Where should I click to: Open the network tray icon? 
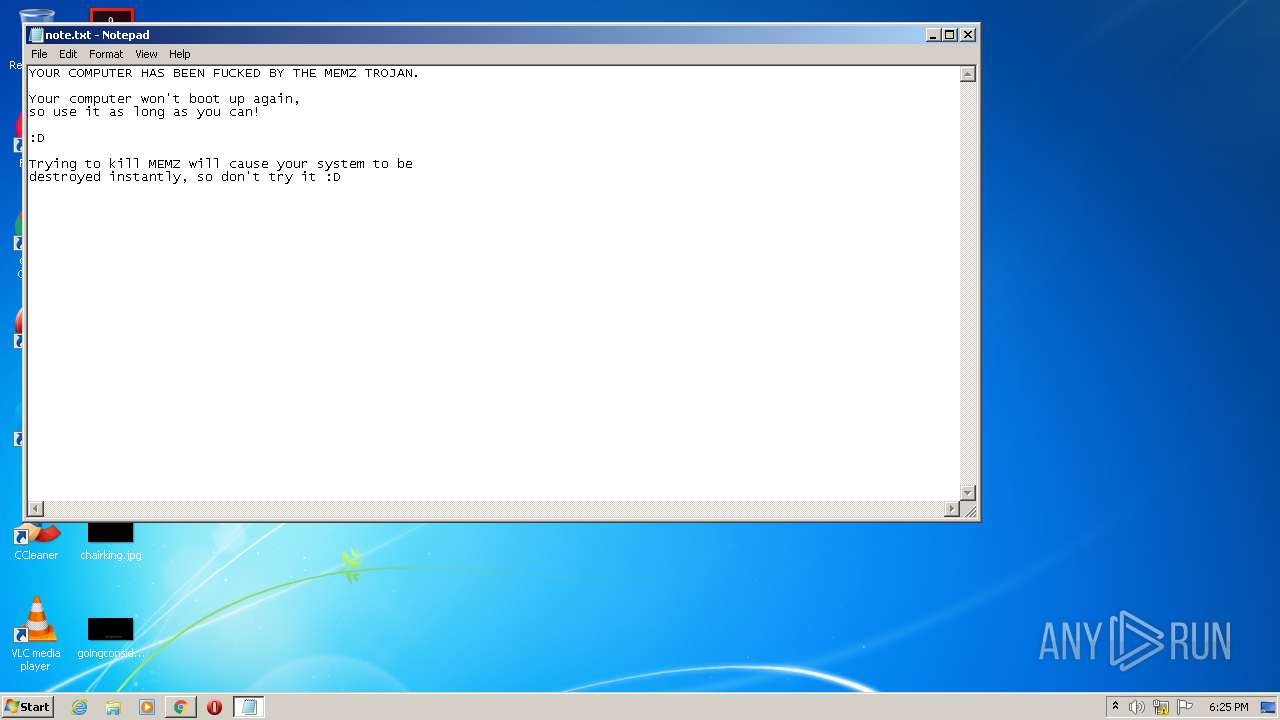point(1161,707)
